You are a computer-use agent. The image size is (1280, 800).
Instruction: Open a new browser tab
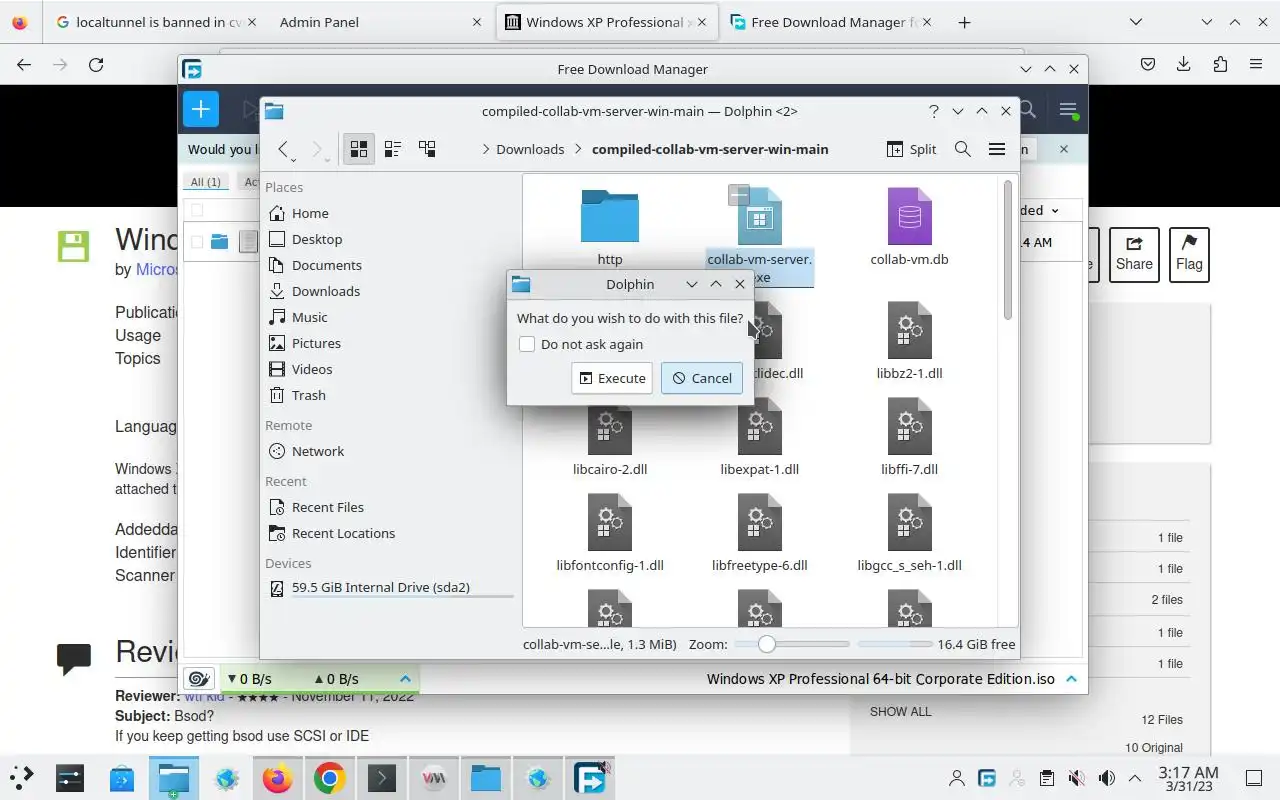pos(964,22)
